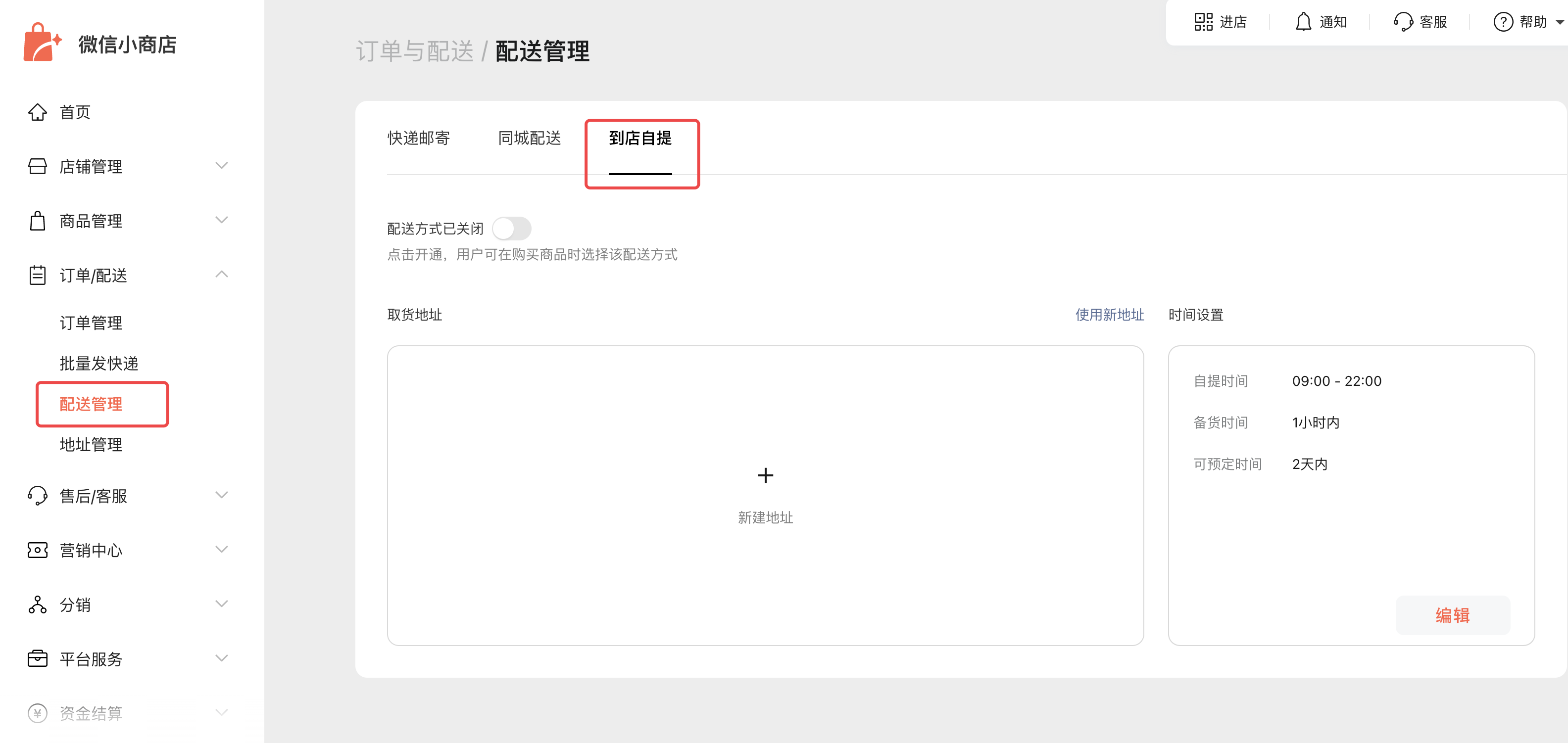Image resolution: width=1568 pixels, height=743 pixels.
Task: Expand the 售后/客服 sidebar chevron
Action: click(222, 495)
